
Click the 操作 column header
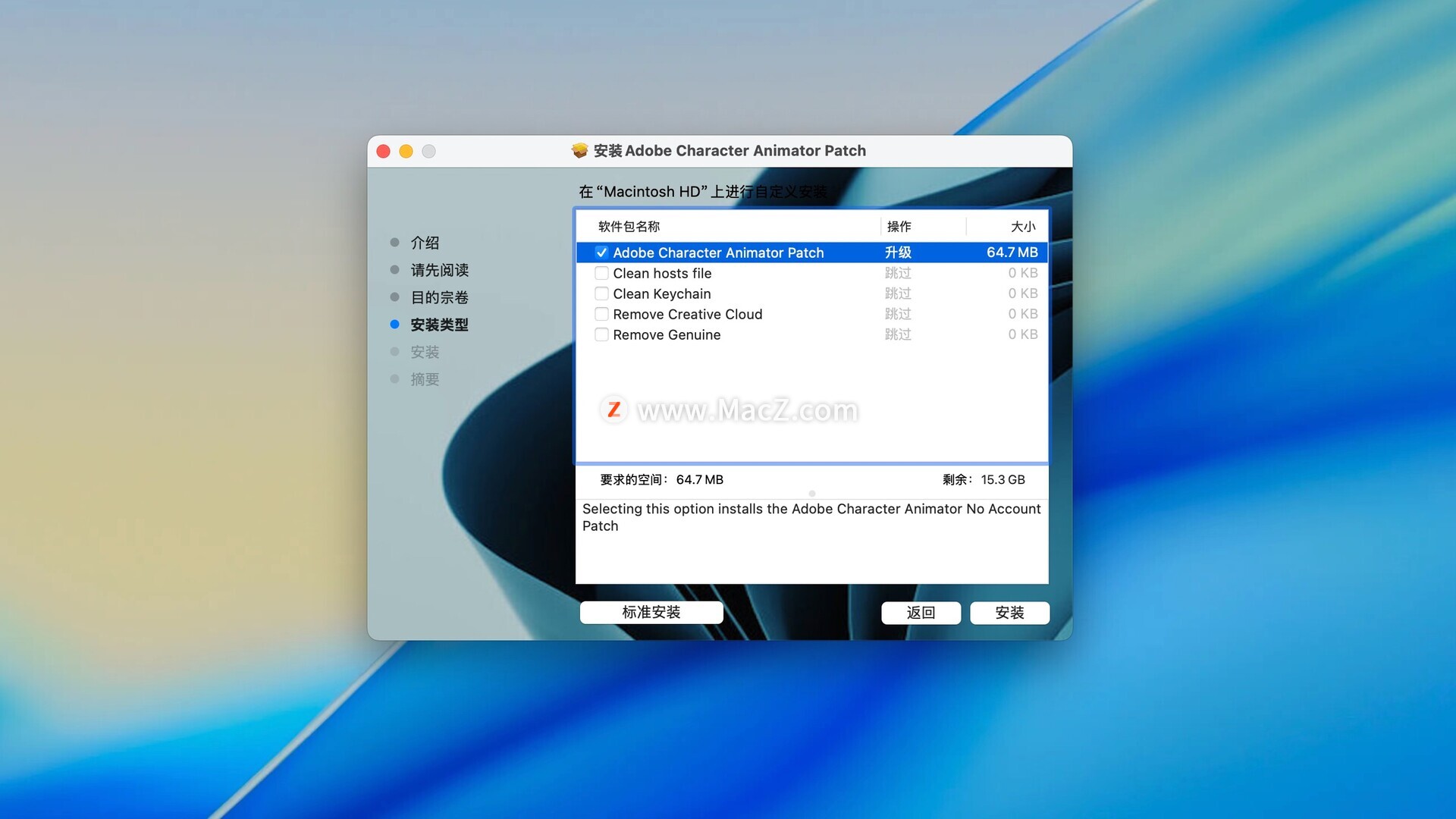(899, 227)
